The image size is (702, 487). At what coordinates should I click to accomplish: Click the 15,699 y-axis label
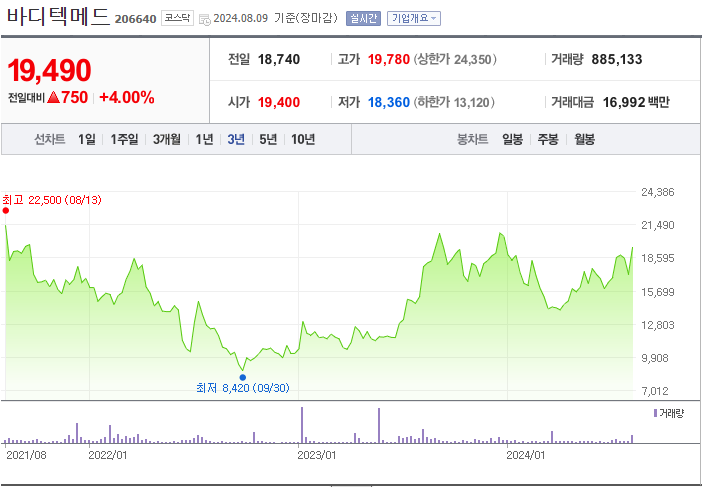coord(658,292)
